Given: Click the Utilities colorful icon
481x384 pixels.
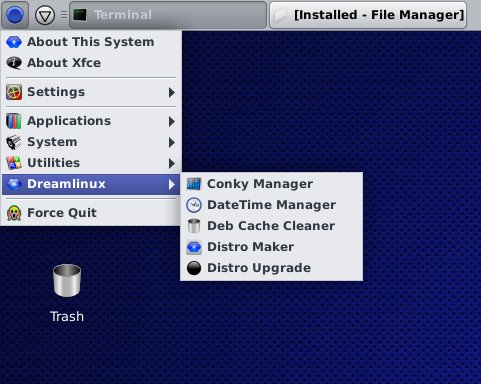Looking at the screenshot, I should (14, 163).
